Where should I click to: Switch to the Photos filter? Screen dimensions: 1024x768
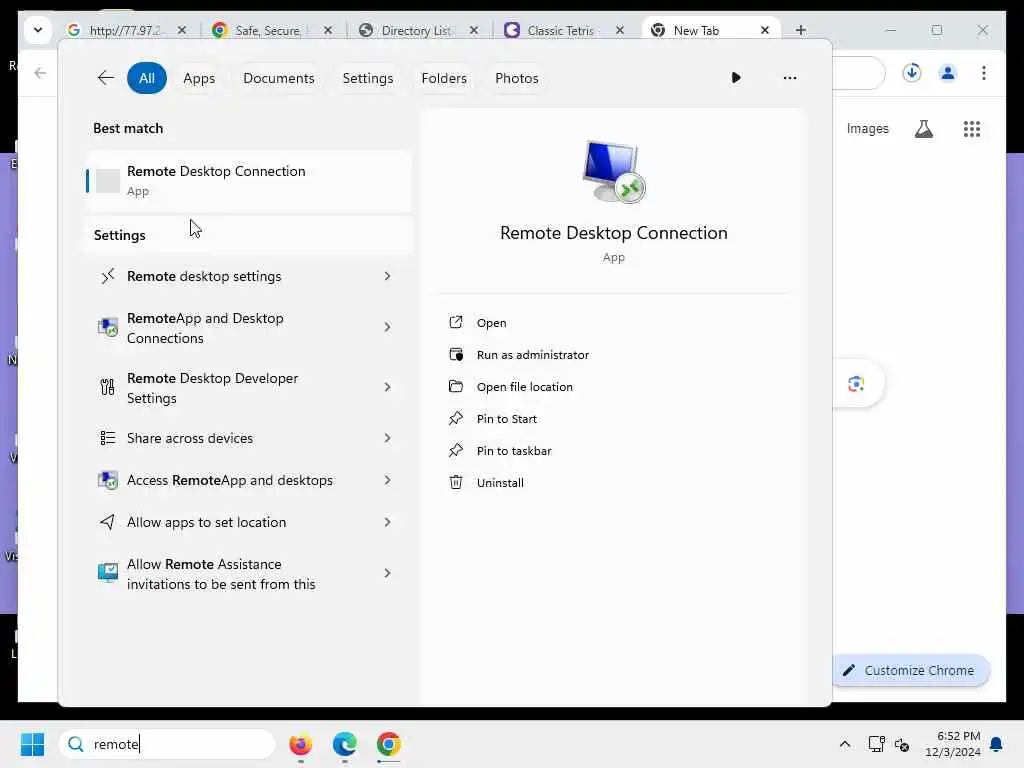517,78
